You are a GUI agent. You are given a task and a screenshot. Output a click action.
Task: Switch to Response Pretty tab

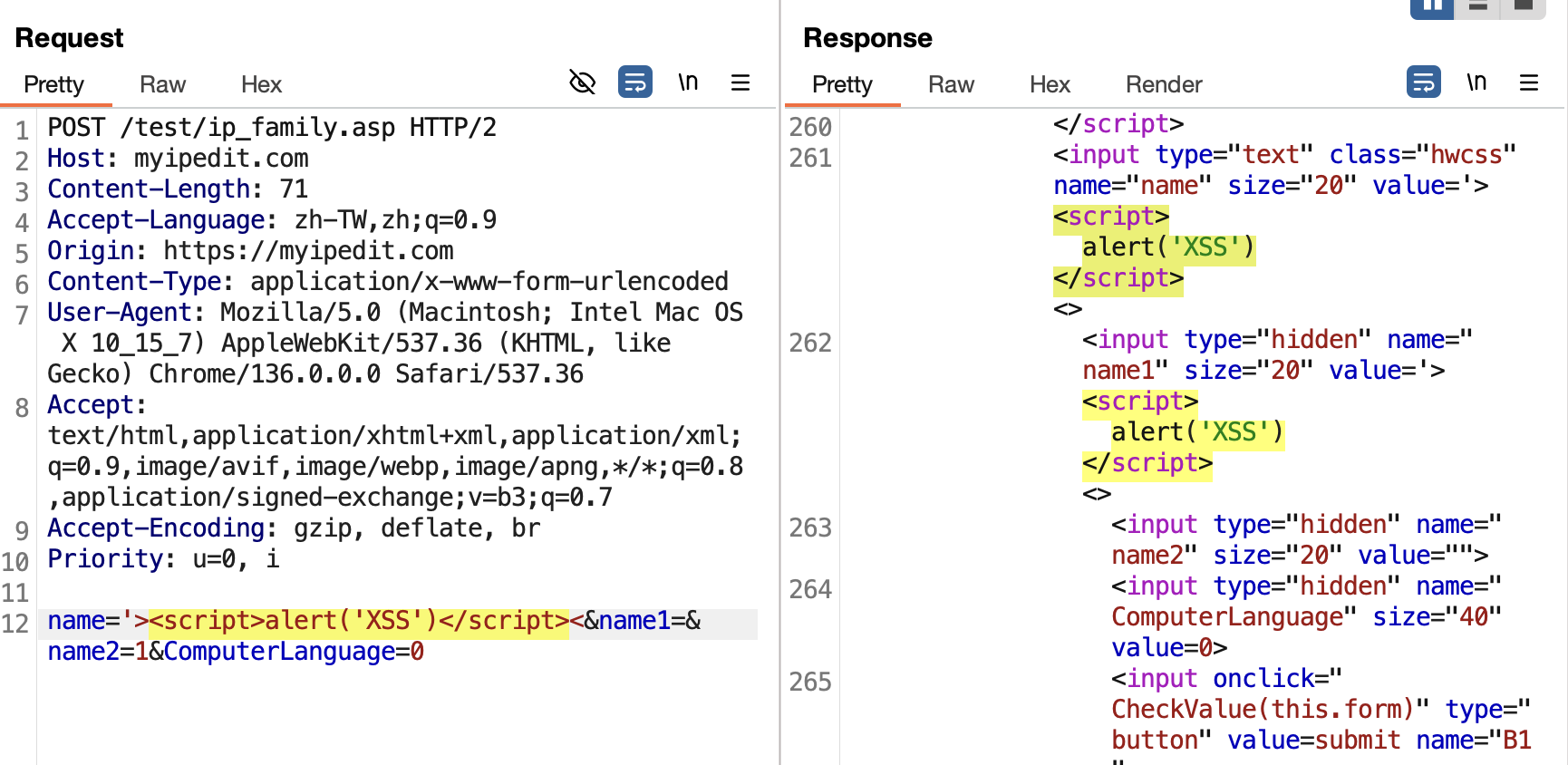[843, 84]
